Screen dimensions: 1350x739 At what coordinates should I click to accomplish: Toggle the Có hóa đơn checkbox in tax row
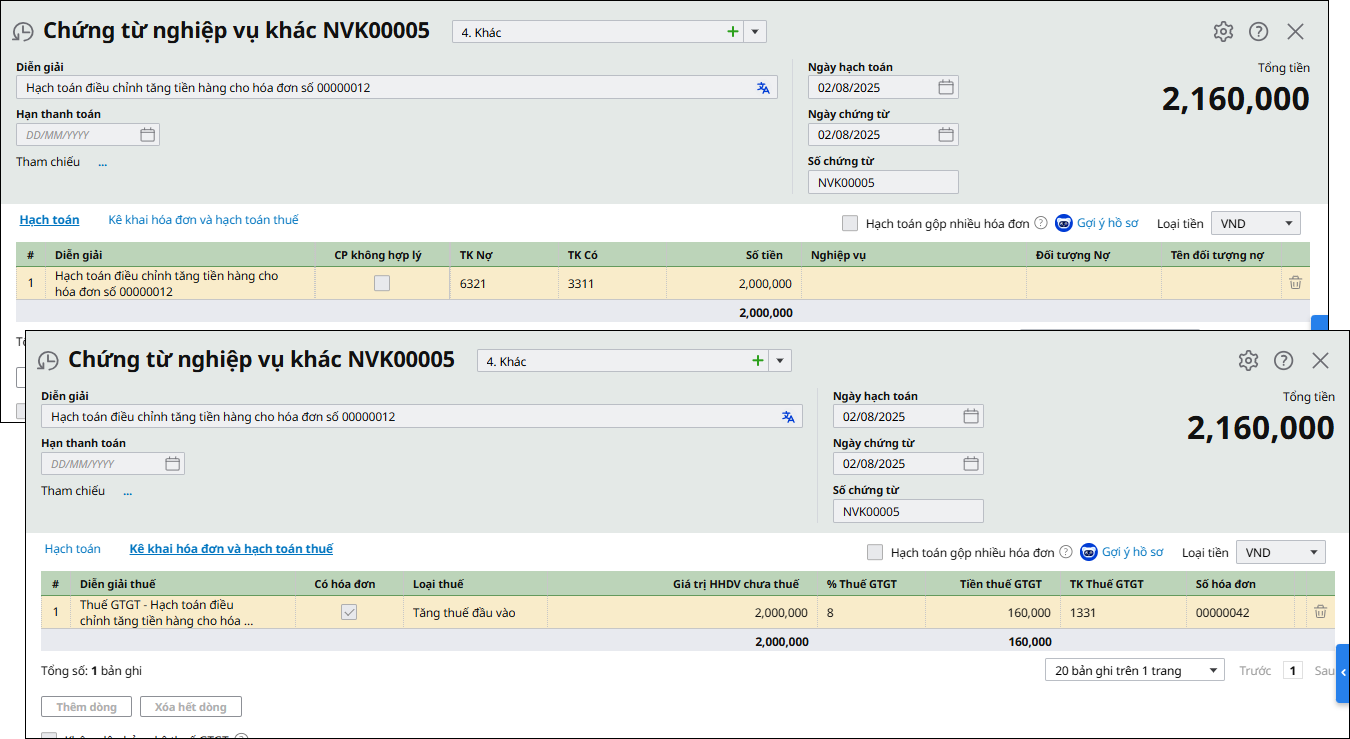pos(349,612)
